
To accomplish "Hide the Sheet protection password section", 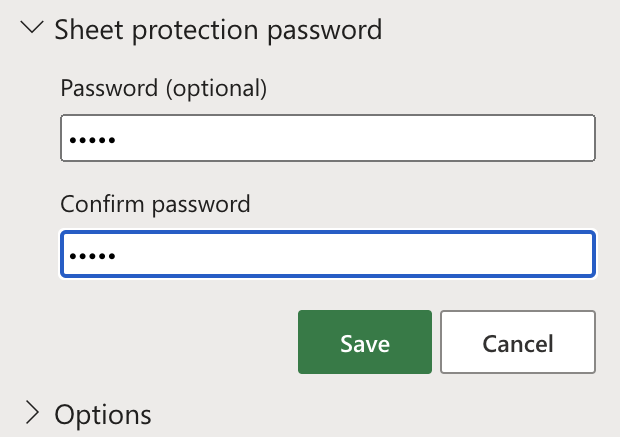I will click(33, 29).
